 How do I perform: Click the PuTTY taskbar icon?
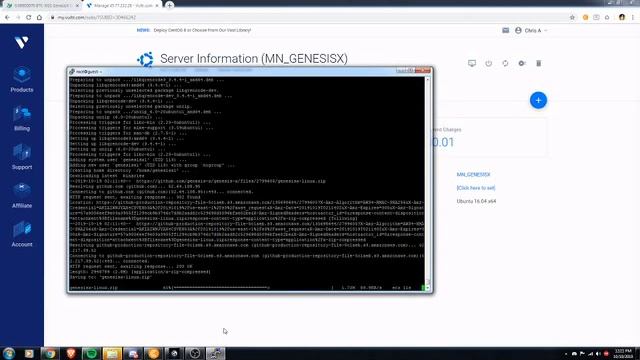[216, 353]
